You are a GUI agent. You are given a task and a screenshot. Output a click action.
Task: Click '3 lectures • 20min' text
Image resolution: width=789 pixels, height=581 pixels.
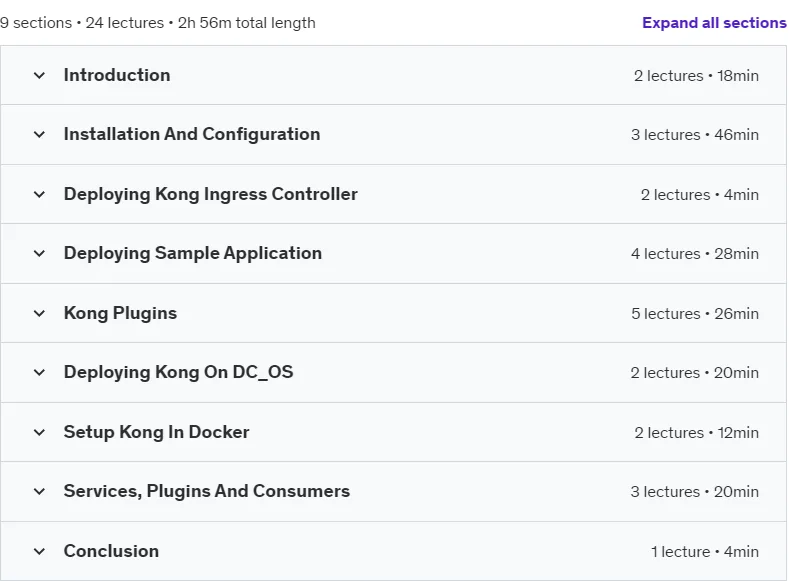[695, 492]
